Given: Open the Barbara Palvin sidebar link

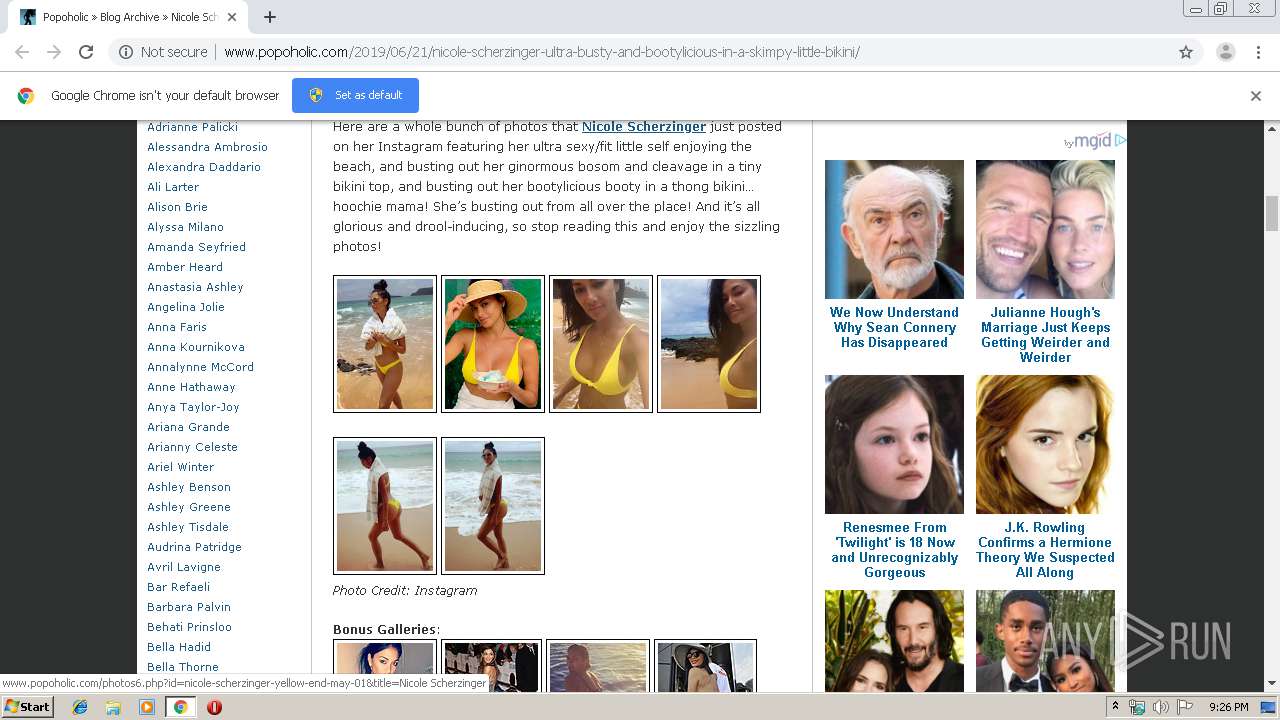Looking at the screenshot, I should click(189, 607).
